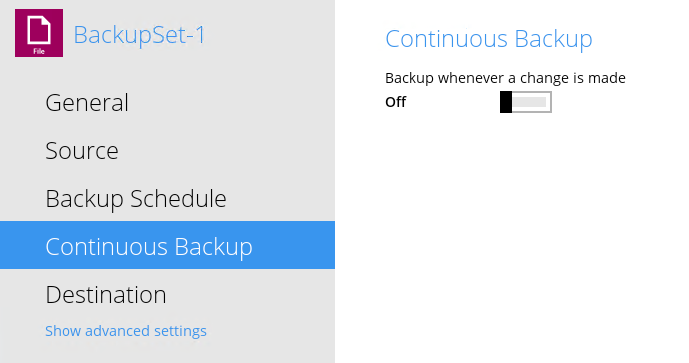Select the BackupSet-1 title text
Image resolution: width=689 pixels, height=363 pixels.
click(x=139, y=35)
